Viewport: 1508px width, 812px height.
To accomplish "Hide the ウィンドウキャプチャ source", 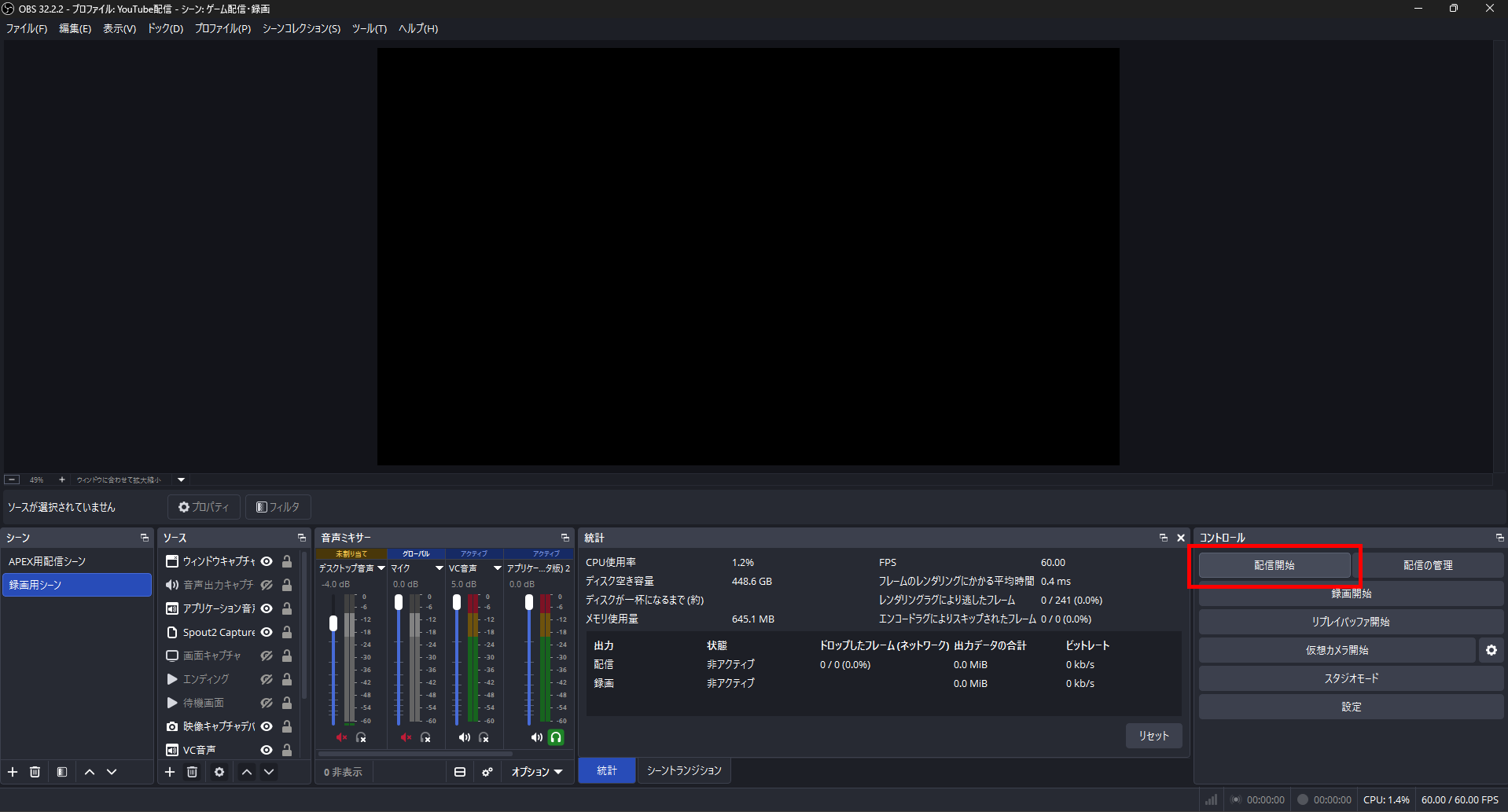I will click(267, 561).
